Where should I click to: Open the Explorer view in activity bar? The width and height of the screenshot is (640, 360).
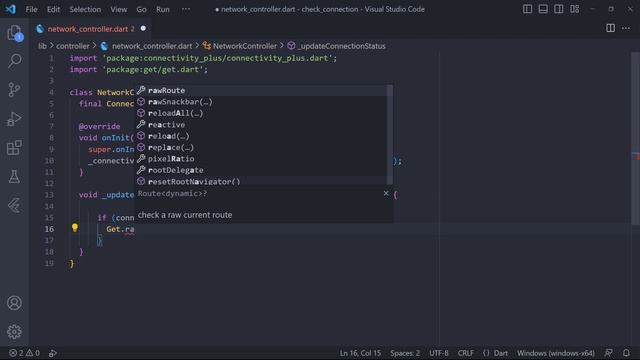coord(14,33)
